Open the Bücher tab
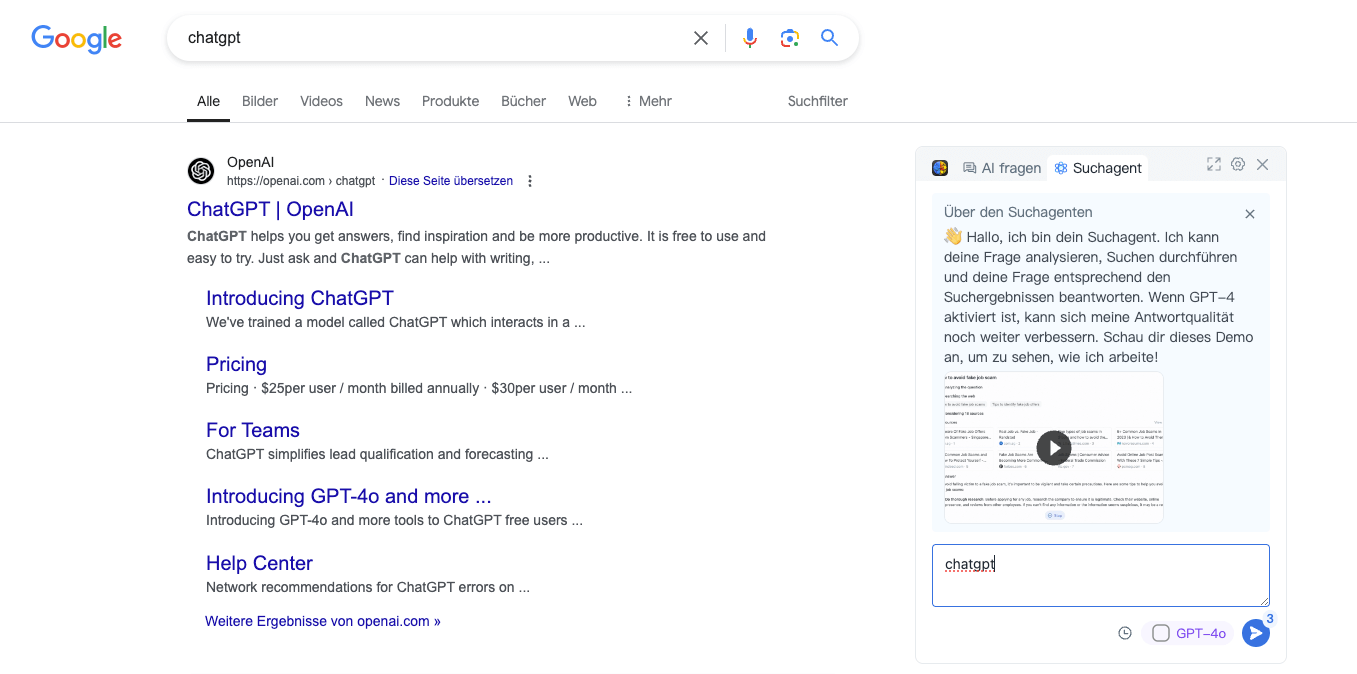 pos(523,101)
